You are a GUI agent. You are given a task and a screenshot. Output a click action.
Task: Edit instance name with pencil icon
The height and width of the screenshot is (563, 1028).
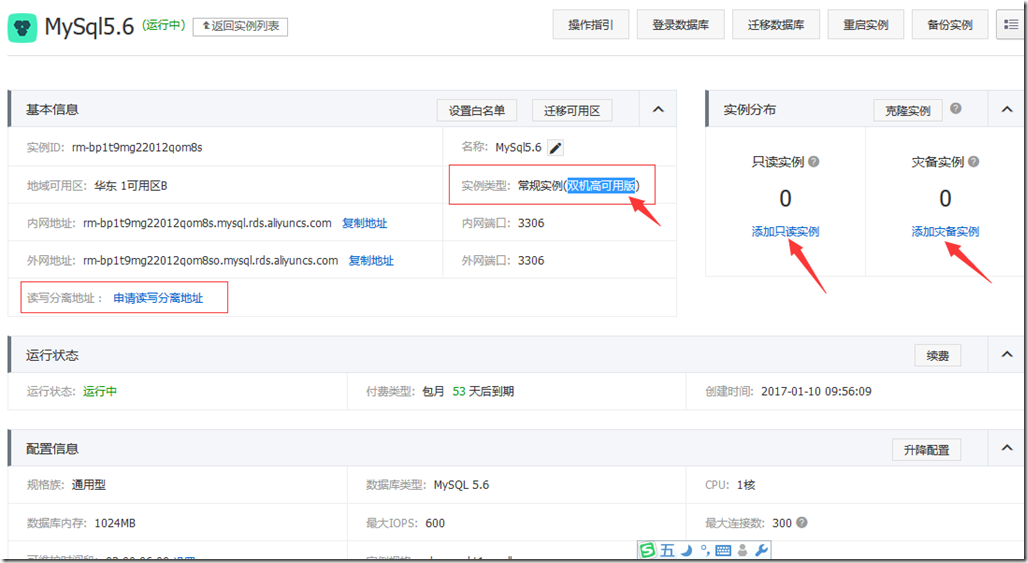tap(555, 148)
